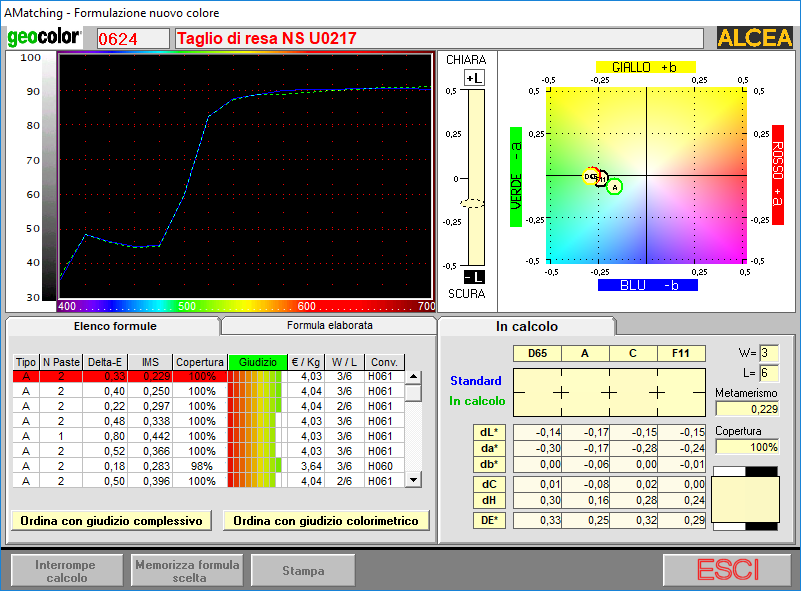
Task: Click the N Paste column header
Action: coord(61,362)
